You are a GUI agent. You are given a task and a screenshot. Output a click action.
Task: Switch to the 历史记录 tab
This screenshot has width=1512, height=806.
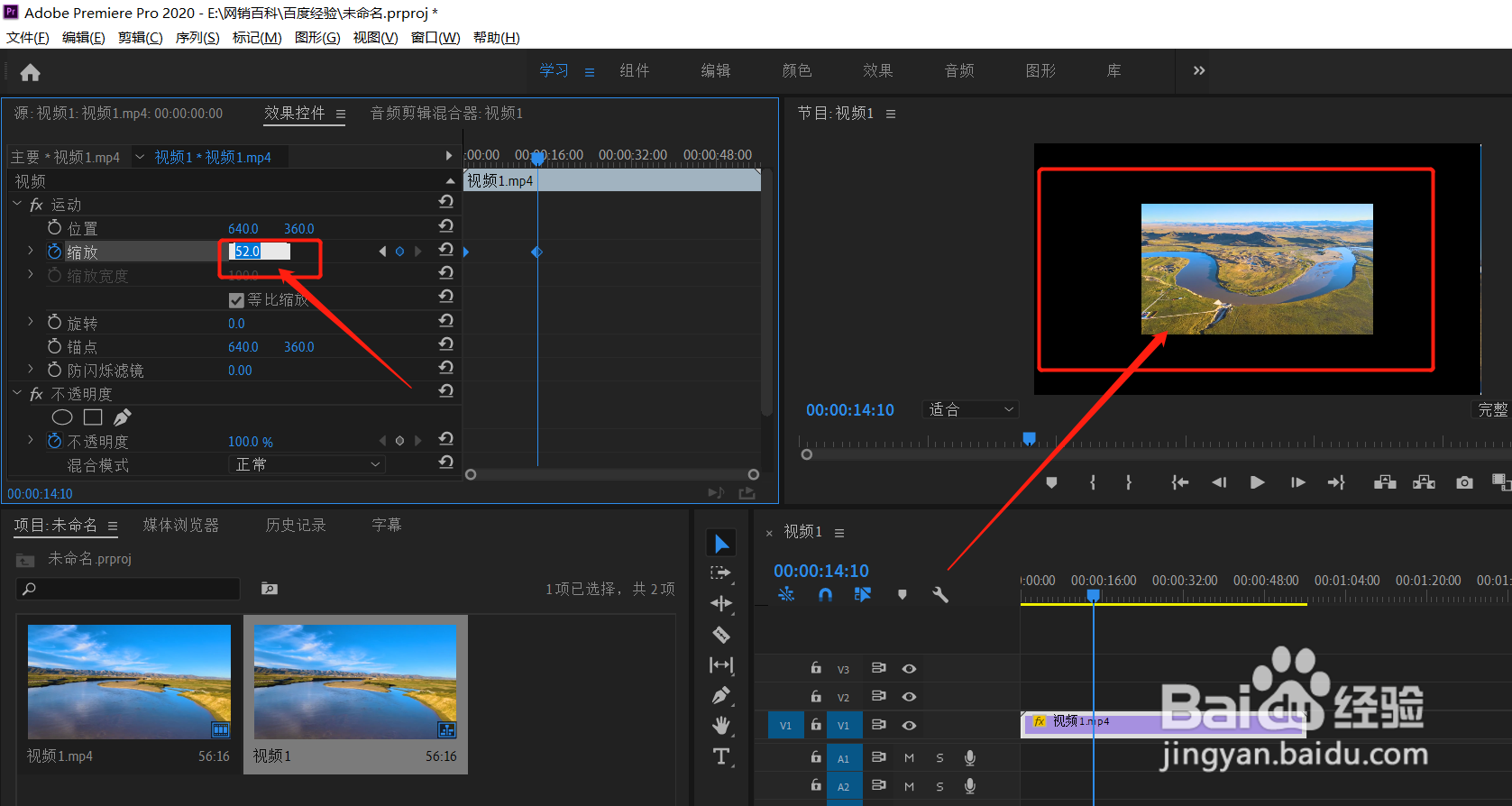tap(296, 525)
